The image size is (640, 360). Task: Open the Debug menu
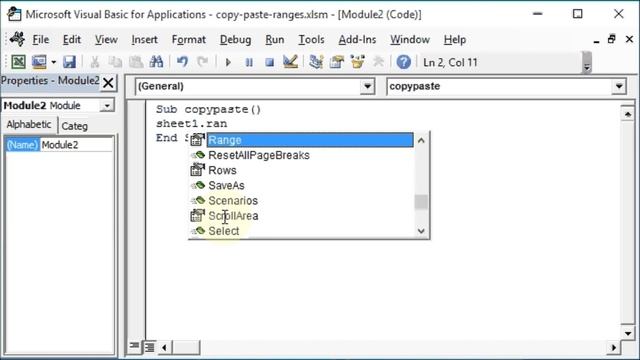pyautogui.click(x=236, y=40)
